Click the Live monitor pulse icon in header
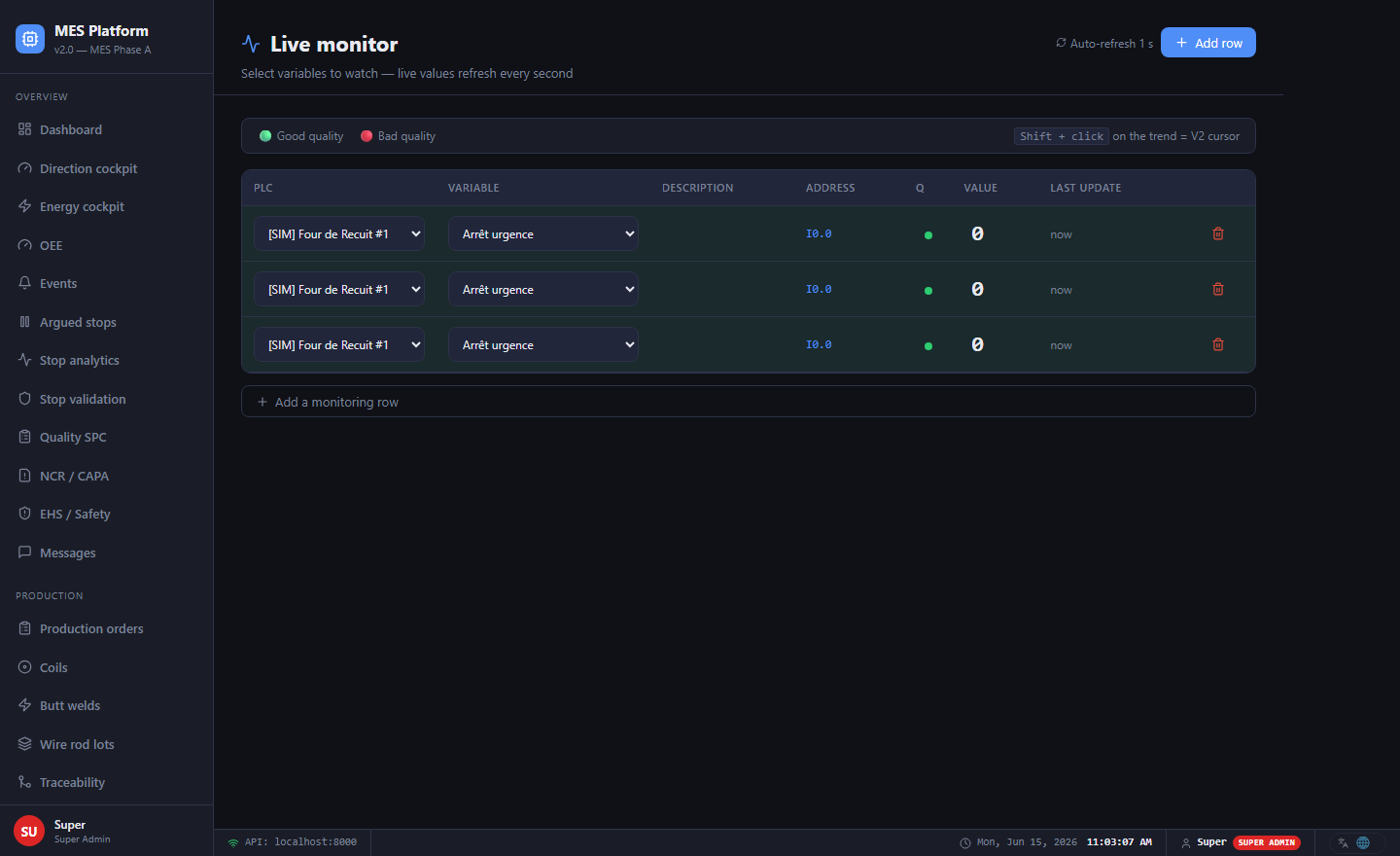Viewport: 1400px width, 856px height. click(x=251, y=44)
